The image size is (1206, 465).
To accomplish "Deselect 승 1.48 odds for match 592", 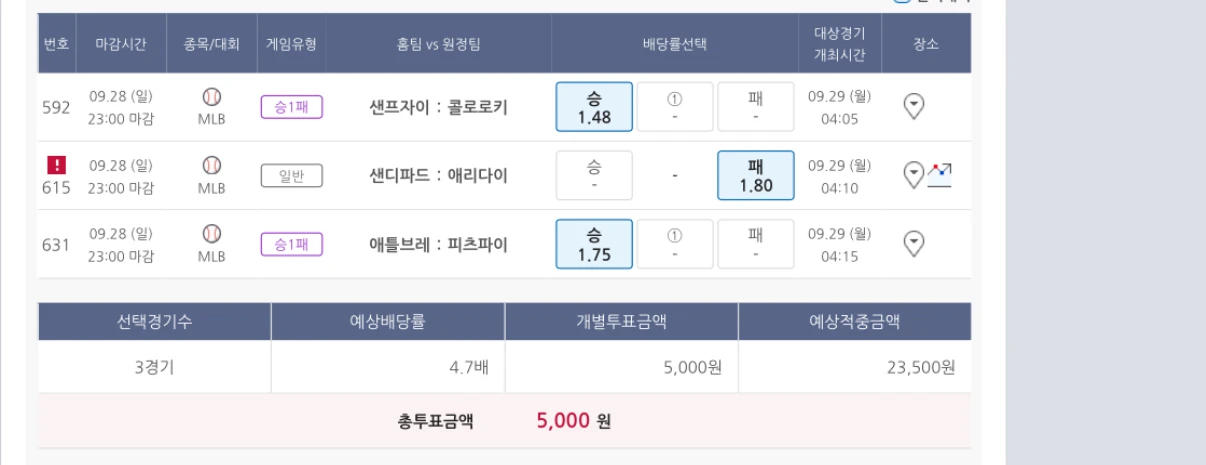I will coord(594,107).
